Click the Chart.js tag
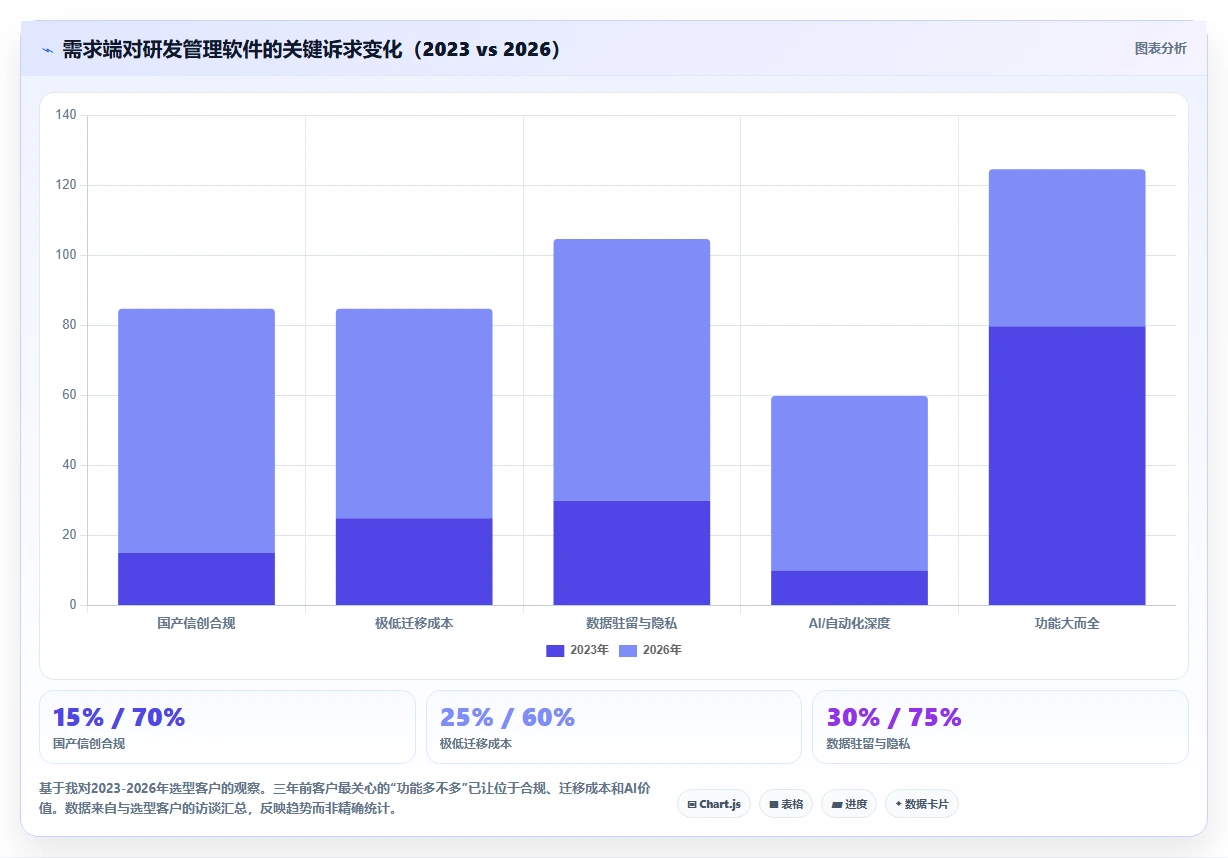The width and height of the screenshot is (1228, 858). (x=714, y=804)
